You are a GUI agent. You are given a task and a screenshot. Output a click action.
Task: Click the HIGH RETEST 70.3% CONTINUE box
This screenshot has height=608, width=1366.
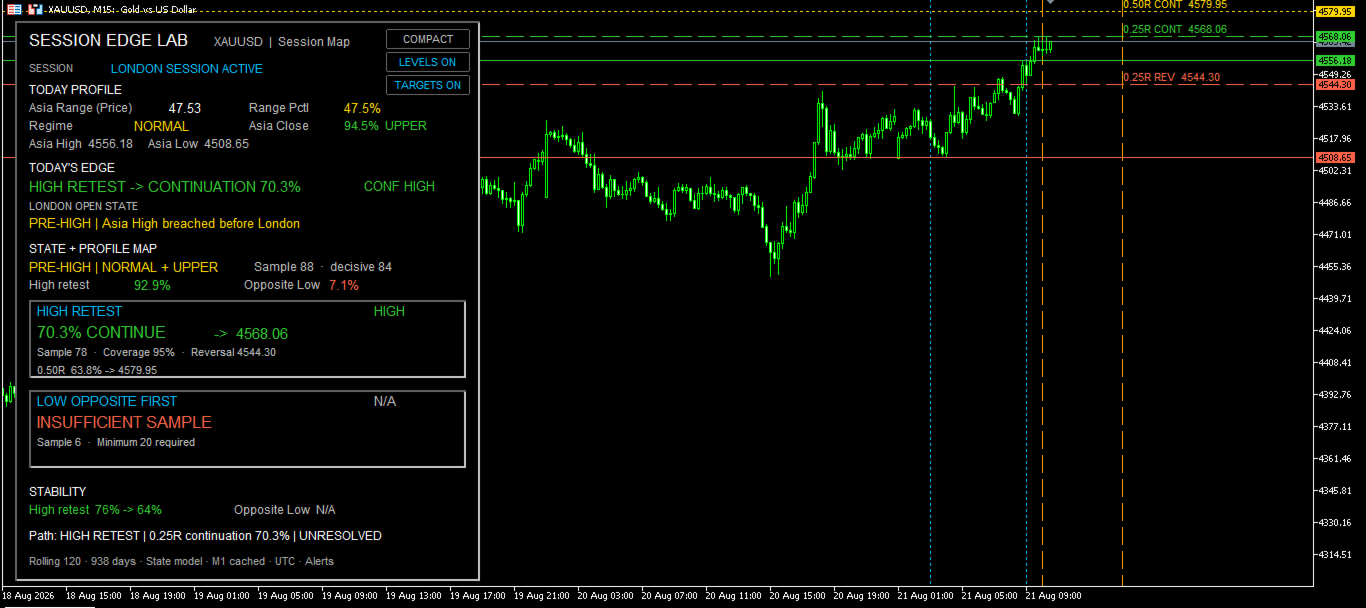click(248, 339)
